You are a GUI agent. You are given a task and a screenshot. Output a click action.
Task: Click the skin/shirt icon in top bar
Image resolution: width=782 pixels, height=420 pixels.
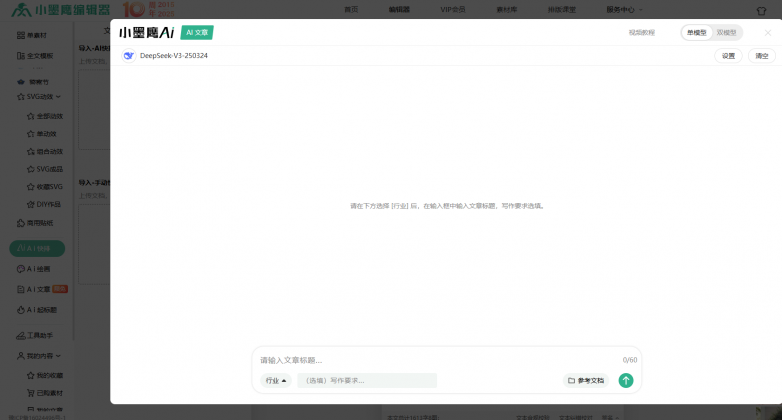763,9
